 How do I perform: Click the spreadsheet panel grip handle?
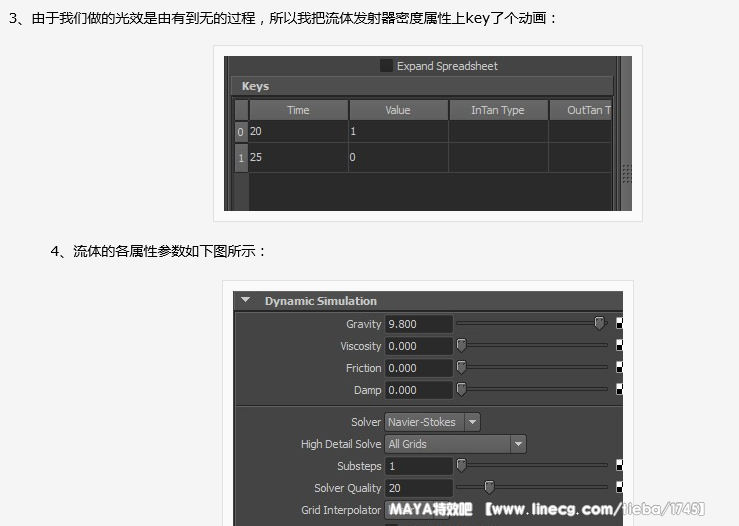[626, 174]
